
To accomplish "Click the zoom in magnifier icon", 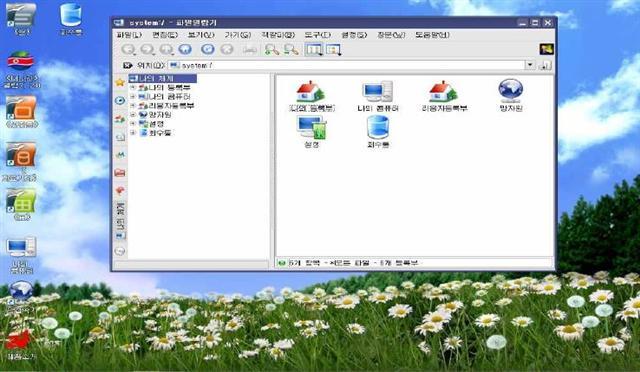I will [271, 50].
